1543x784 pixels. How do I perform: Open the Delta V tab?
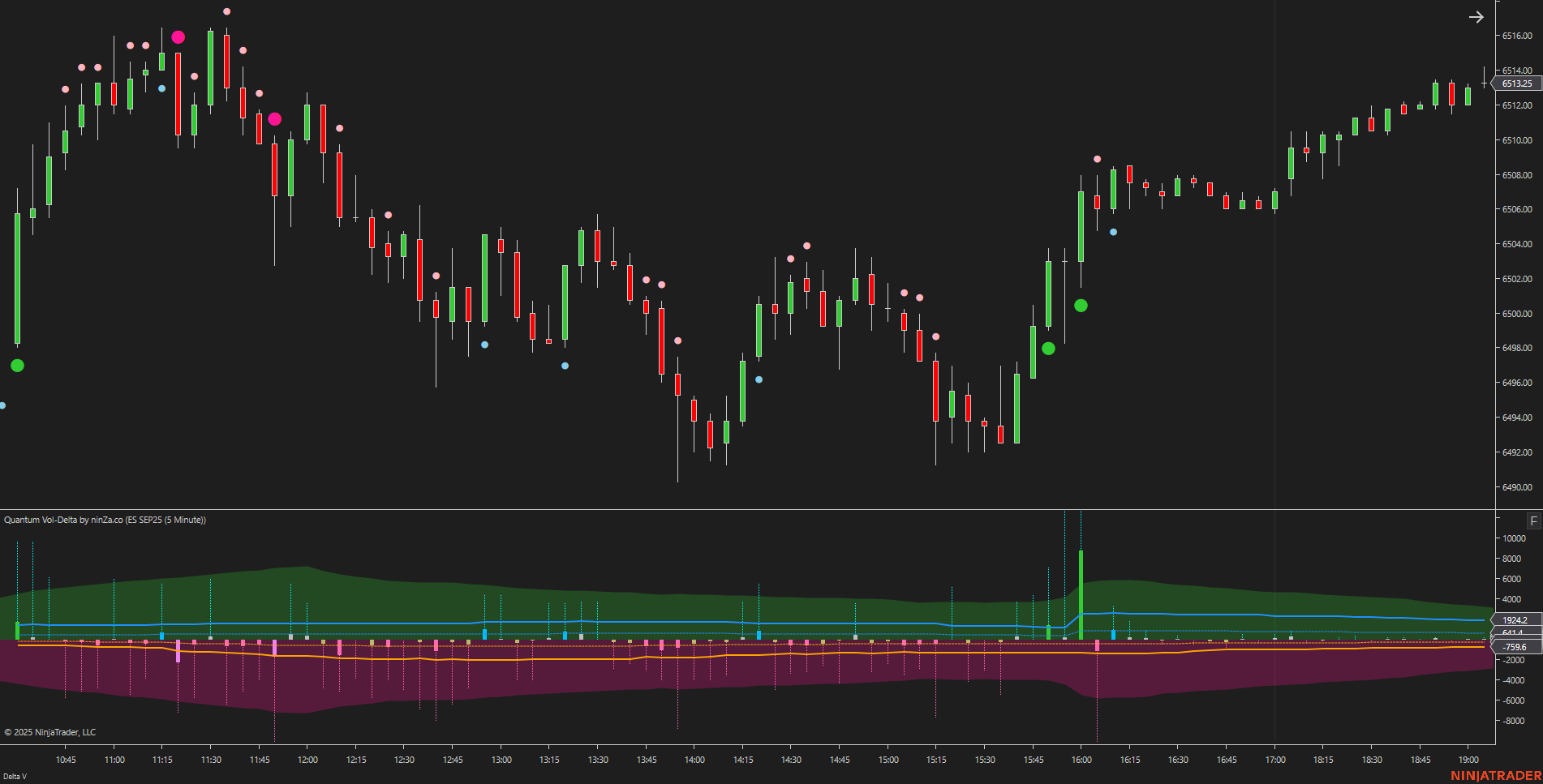coord(15,777)
